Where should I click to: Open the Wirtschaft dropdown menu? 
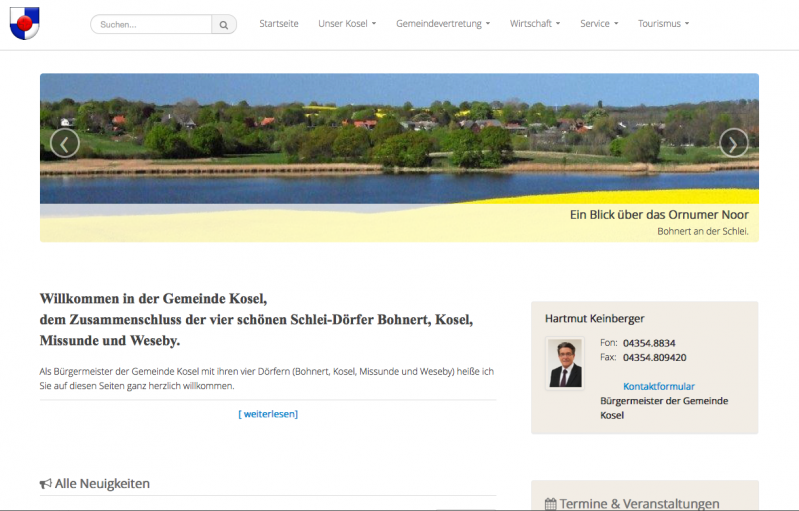(535, 23)
